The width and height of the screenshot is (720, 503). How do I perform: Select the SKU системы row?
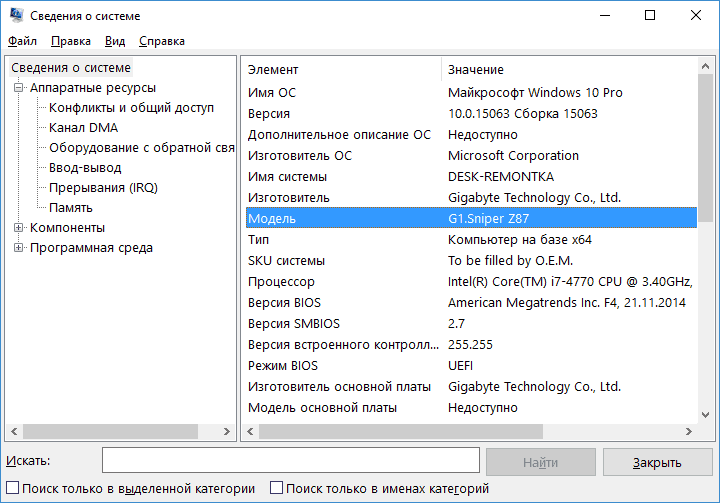tap(471, 260)
